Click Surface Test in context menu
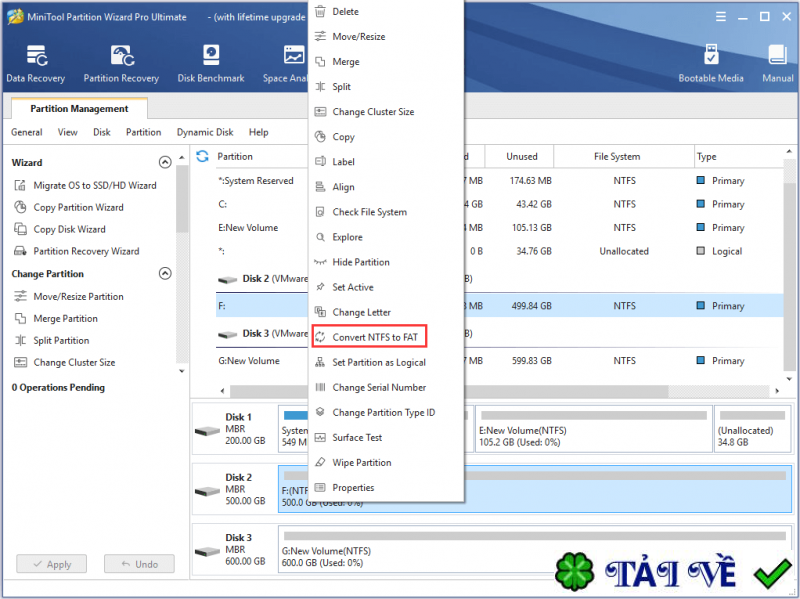The image size is (800, 599). (357, 438)
